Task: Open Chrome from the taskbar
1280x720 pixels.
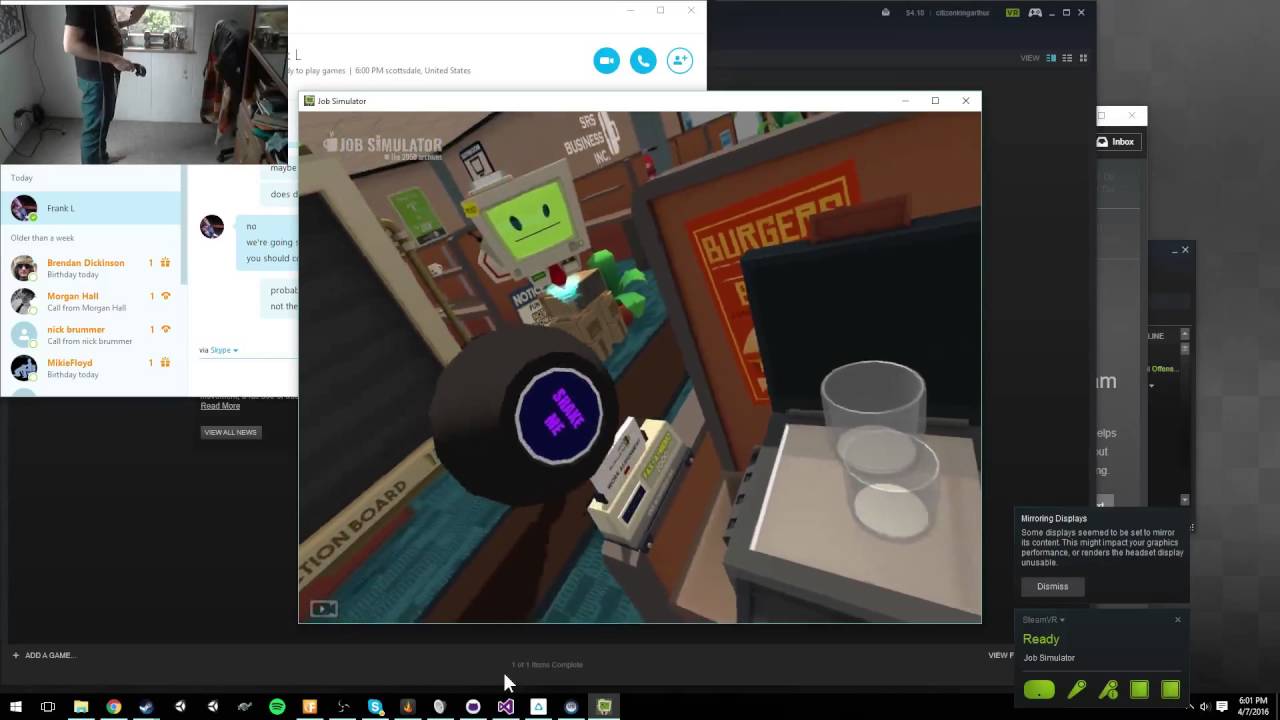Action: 114,706
